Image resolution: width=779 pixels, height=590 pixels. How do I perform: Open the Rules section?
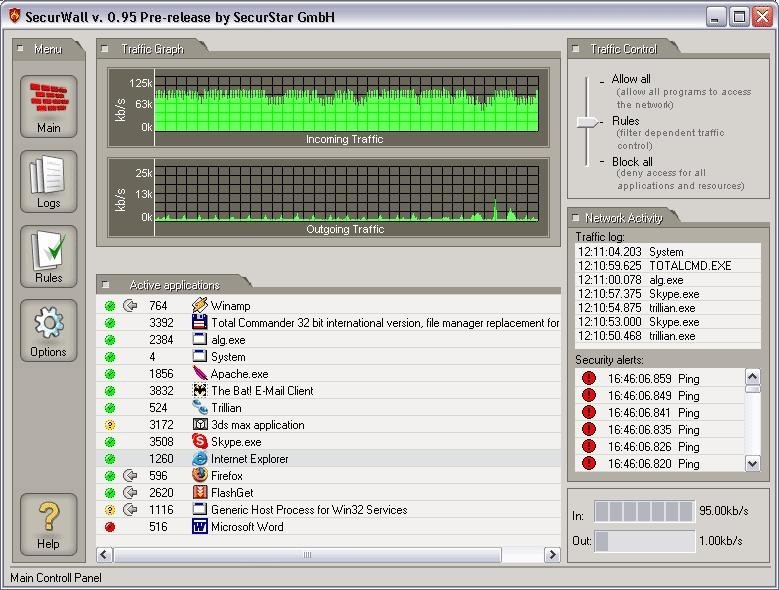[x=49, y=256]
